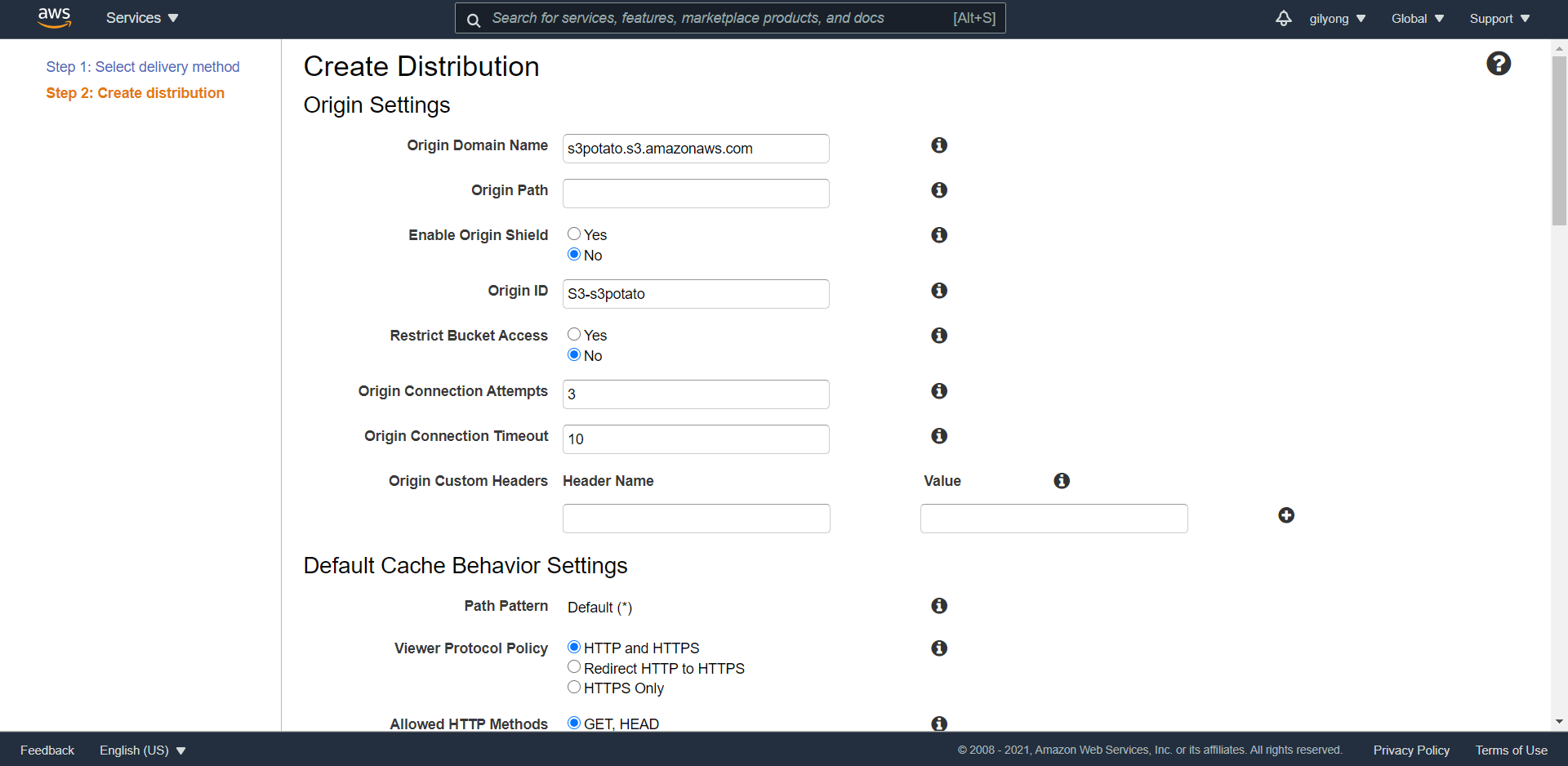Click the Origin Settings heading
This screenshot has width=1568, height=766.
[x=376, y=105]
